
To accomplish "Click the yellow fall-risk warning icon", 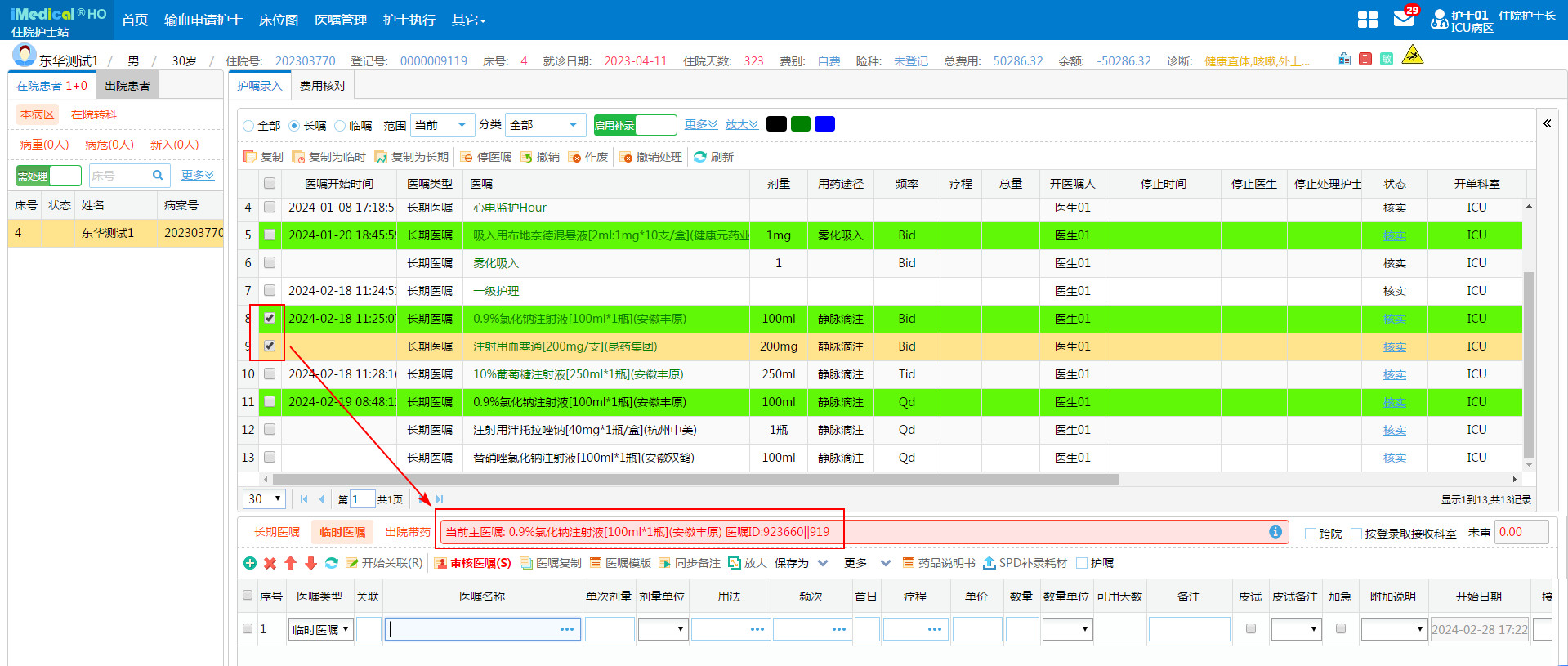I will coord(1412,56).
